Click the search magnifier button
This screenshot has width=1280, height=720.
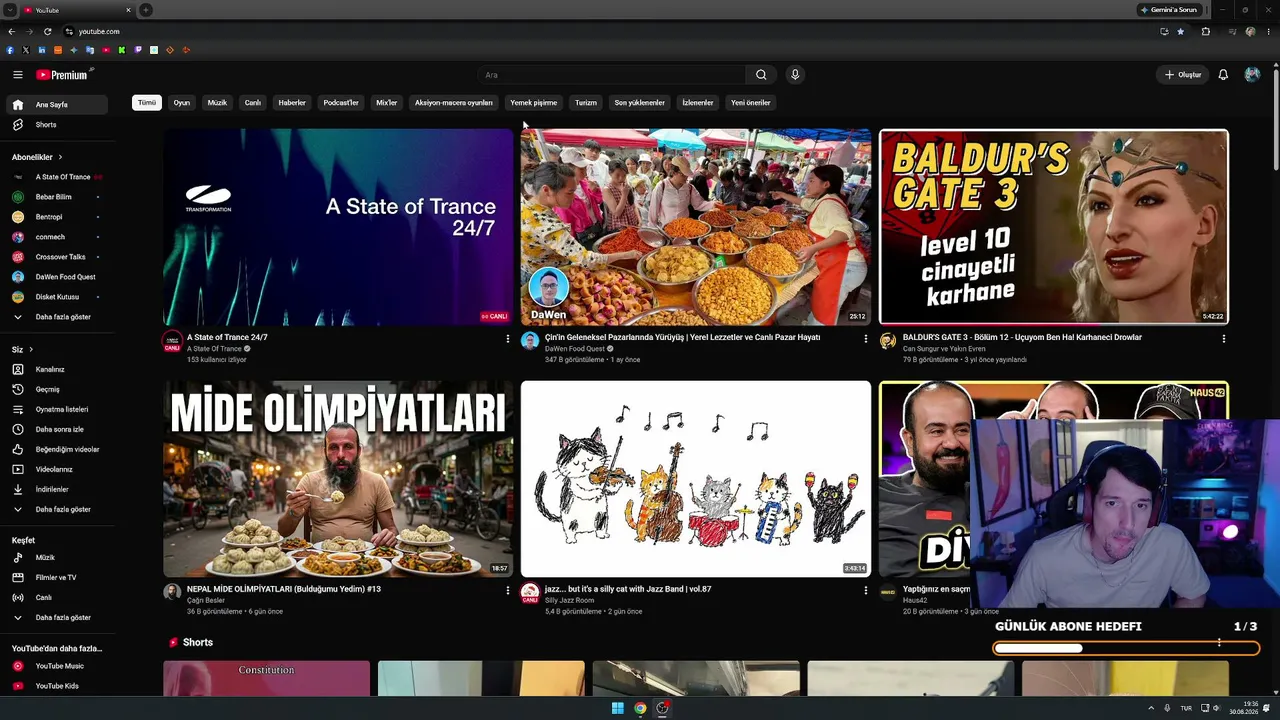pos(761,75)
